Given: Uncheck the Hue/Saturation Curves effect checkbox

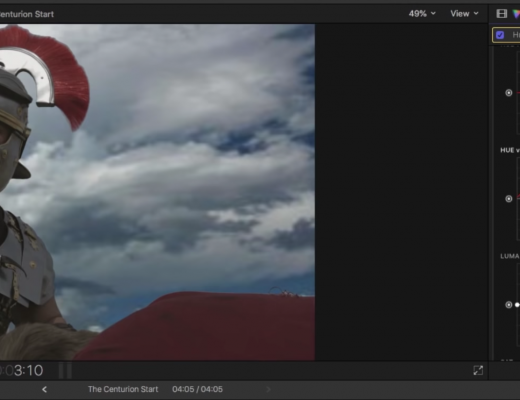Looking at the screenshot, I should pyautogui.click(x=500, y=35).
